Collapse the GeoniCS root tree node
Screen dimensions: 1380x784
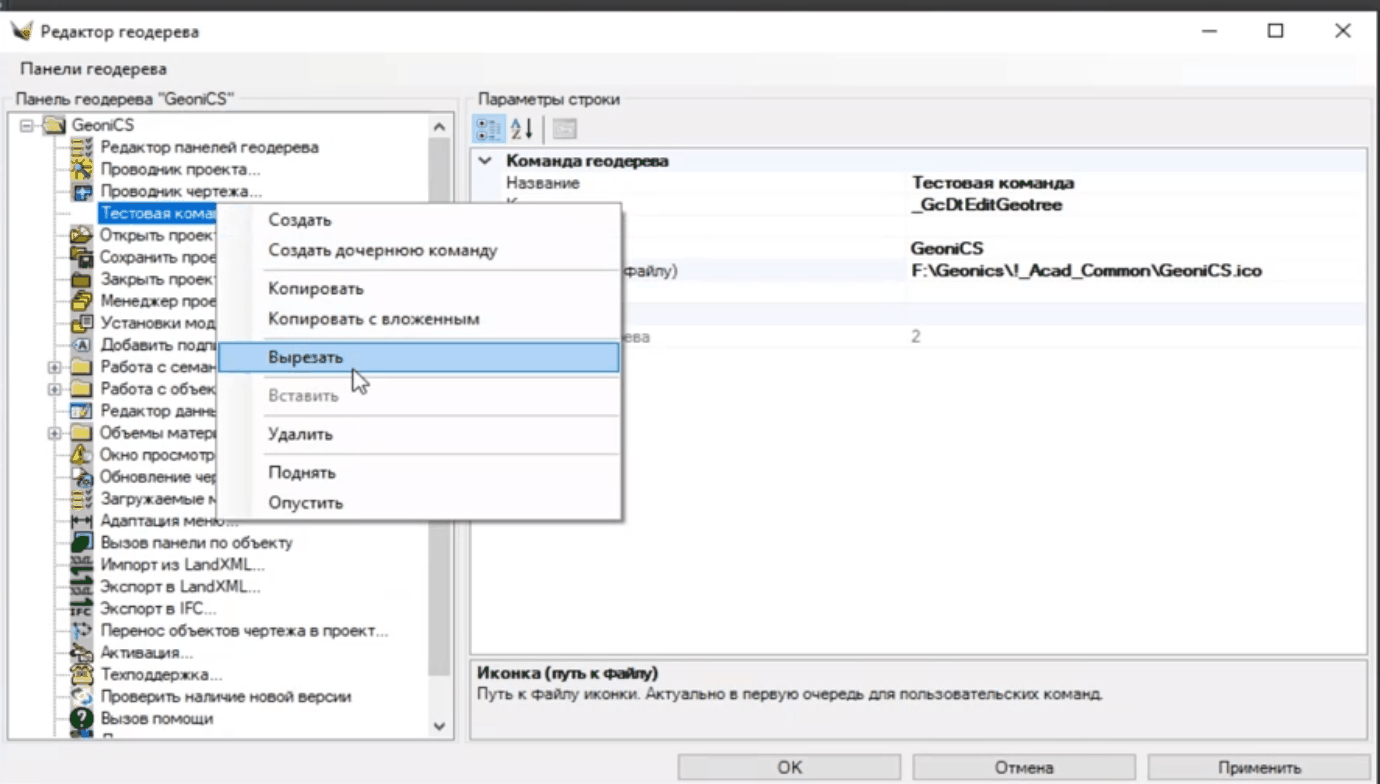26,126
